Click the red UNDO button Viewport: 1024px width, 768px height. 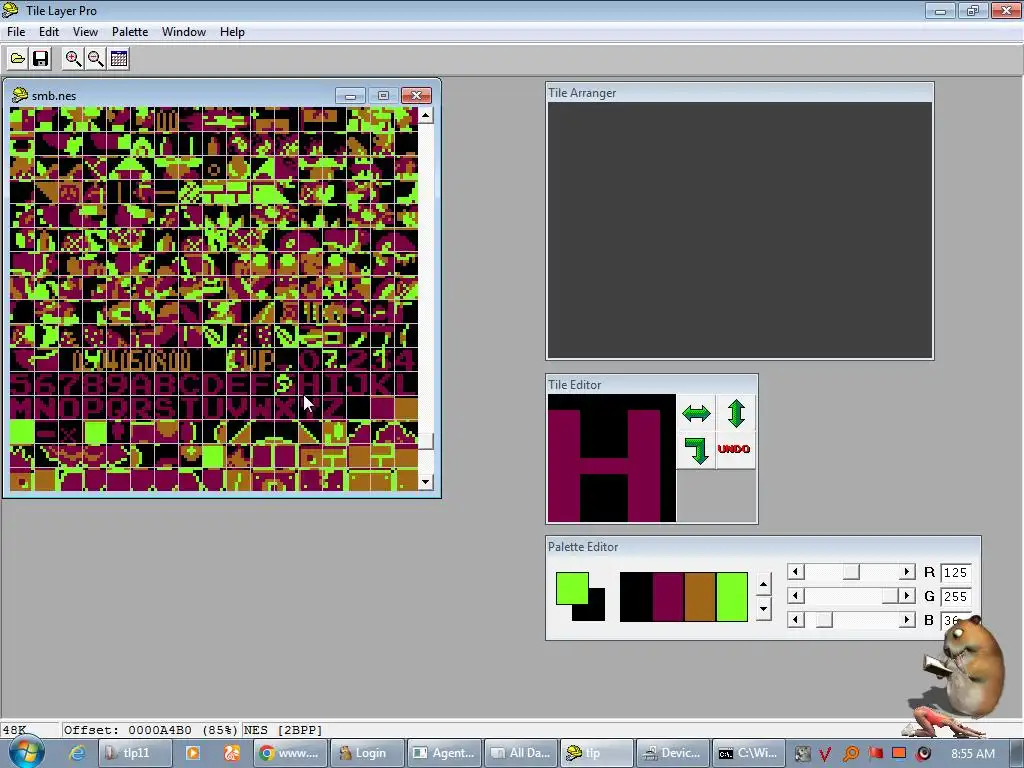[x=734, y=449]
